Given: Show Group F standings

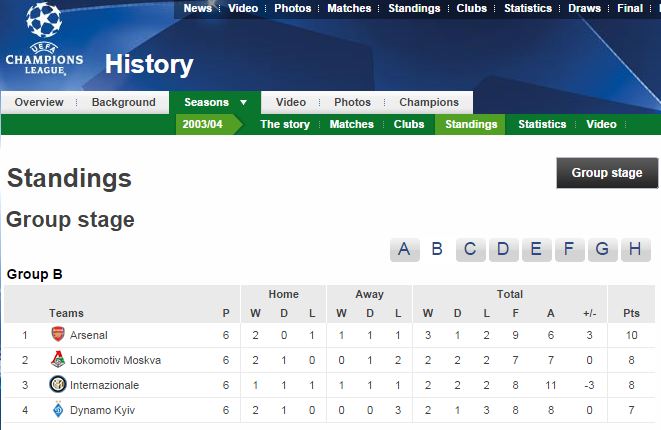Looking at the screenshot, I should [x=570, y=250].
